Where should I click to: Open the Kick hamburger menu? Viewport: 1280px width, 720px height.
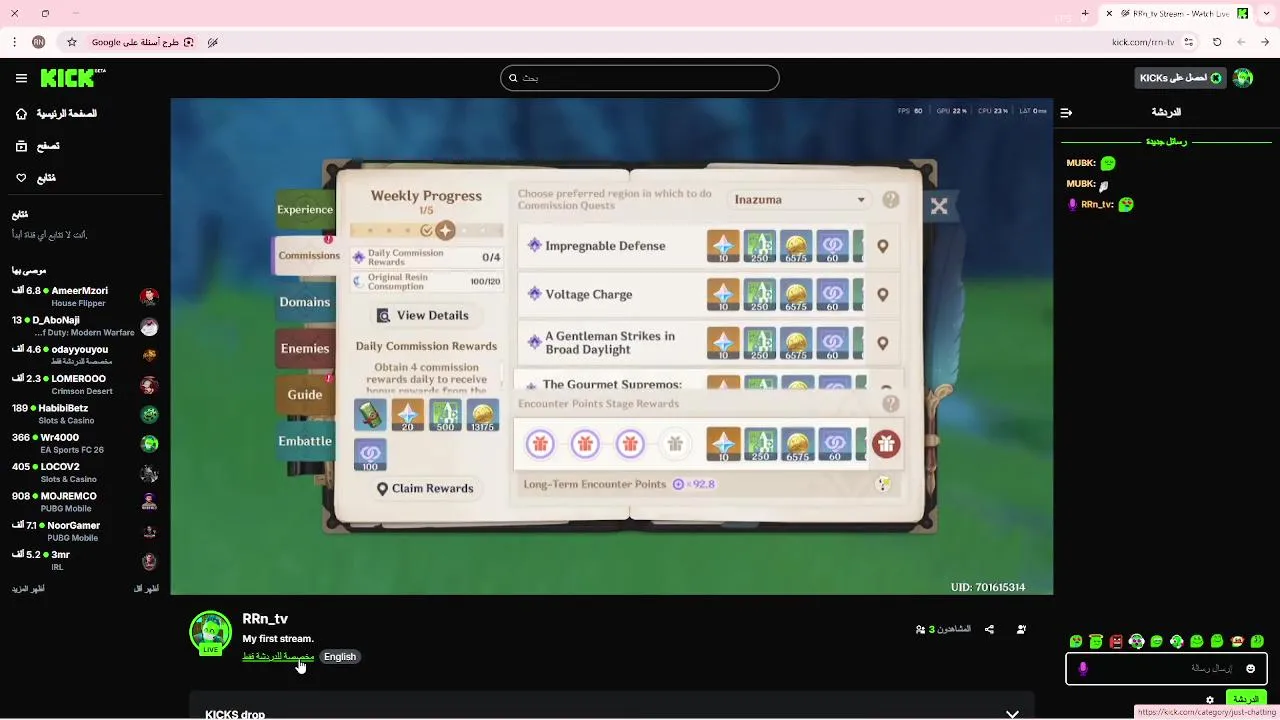pos(21,78)
